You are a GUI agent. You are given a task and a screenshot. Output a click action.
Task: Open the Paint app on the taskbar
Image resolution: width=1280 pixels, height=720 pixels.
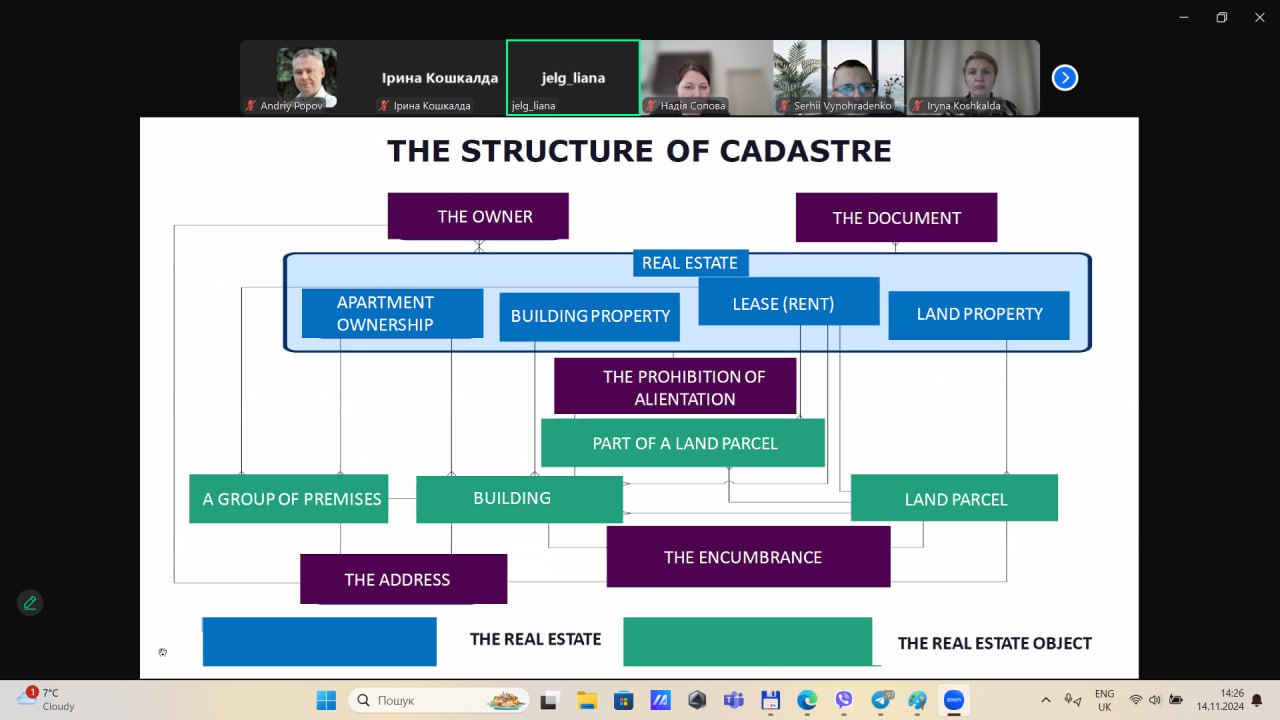[x=917, y=700]
